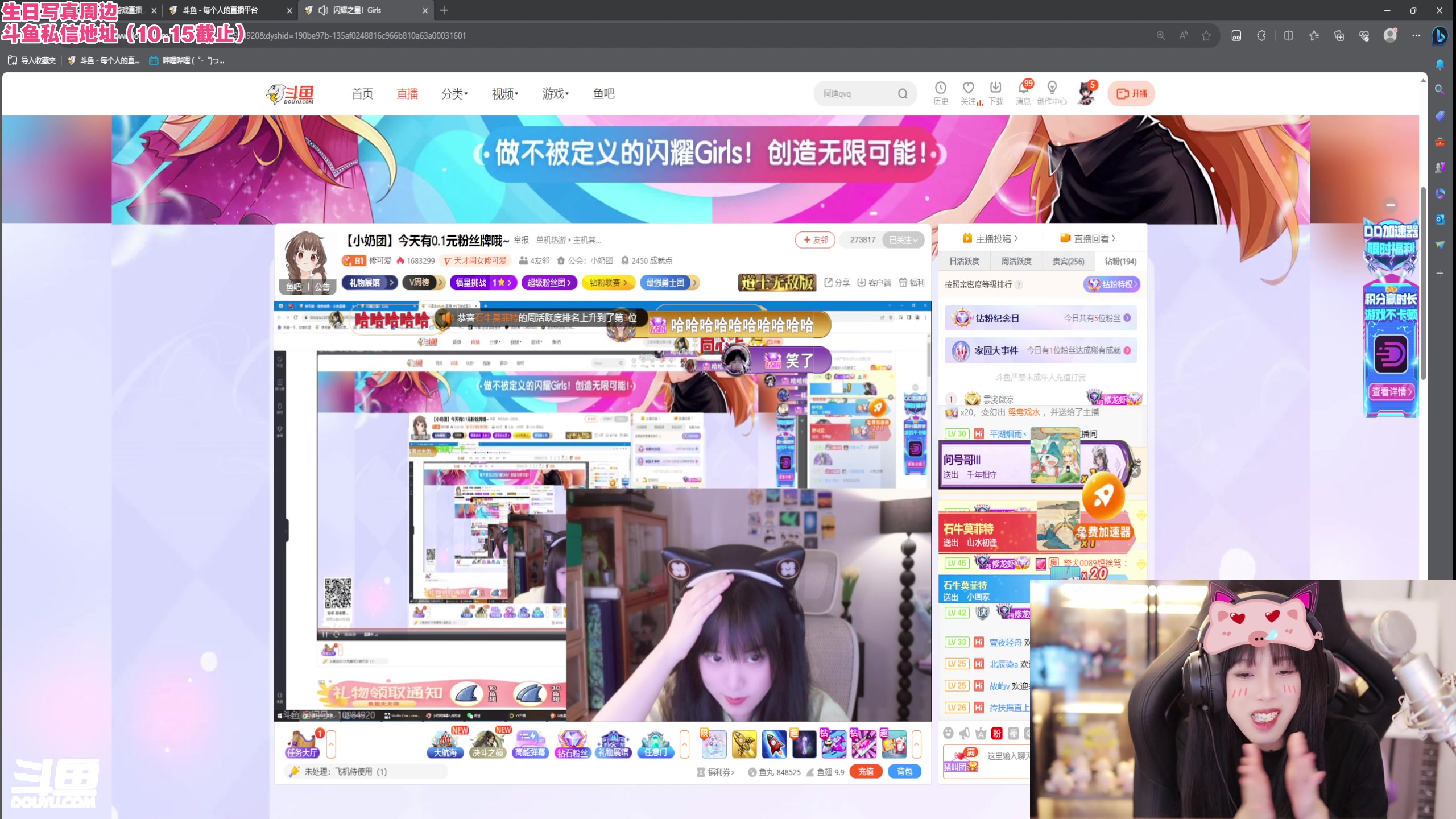Click the 充值 recharge button
Screen dimensions: 1456x819
coord(866,772)
